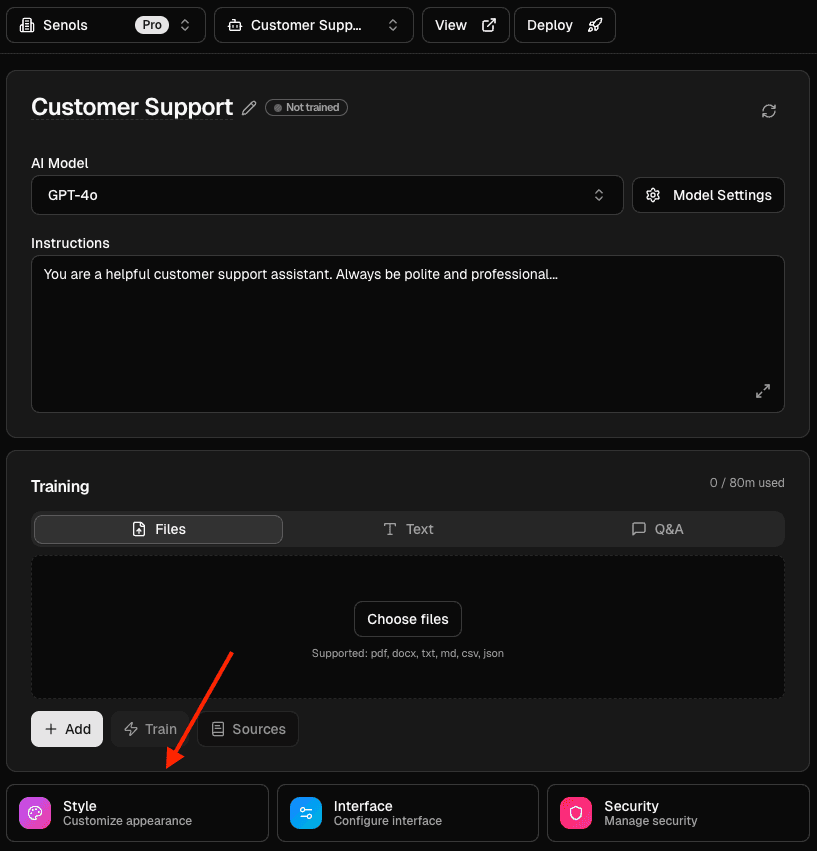The image size is (817, 851).
Task: Click the rocket icon on the Deploy button
Action: pos(595,25)
